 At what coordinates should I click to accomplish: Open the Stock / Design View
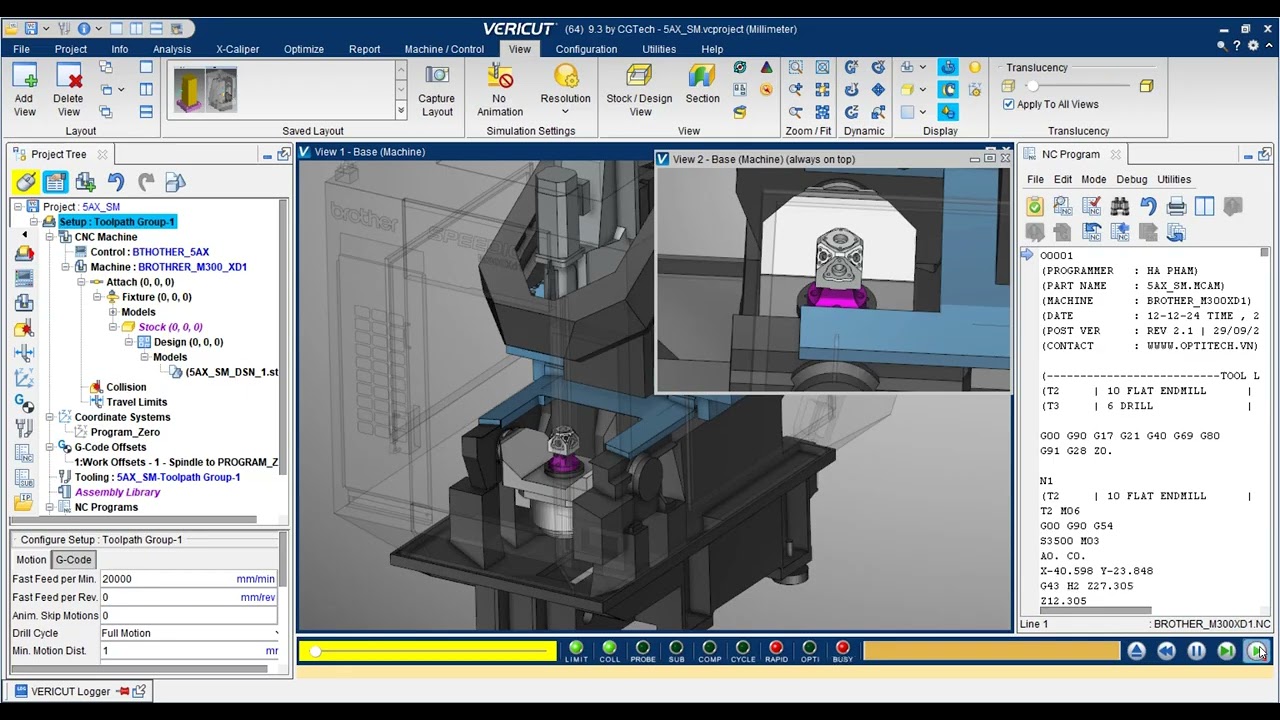tap(639, 90)
